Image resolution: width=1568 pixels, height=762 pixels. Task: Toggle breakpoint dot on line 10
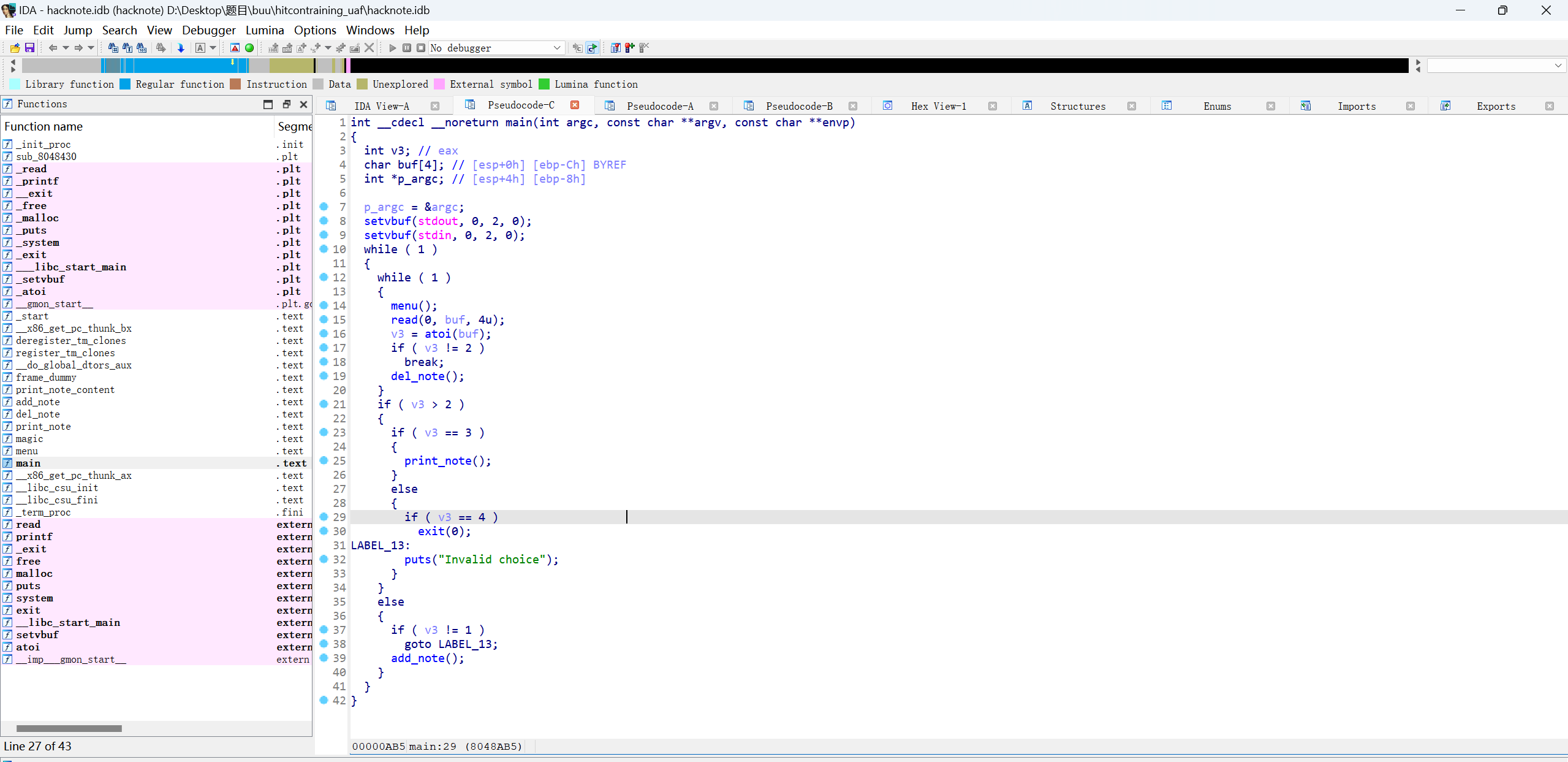point(324,249)
